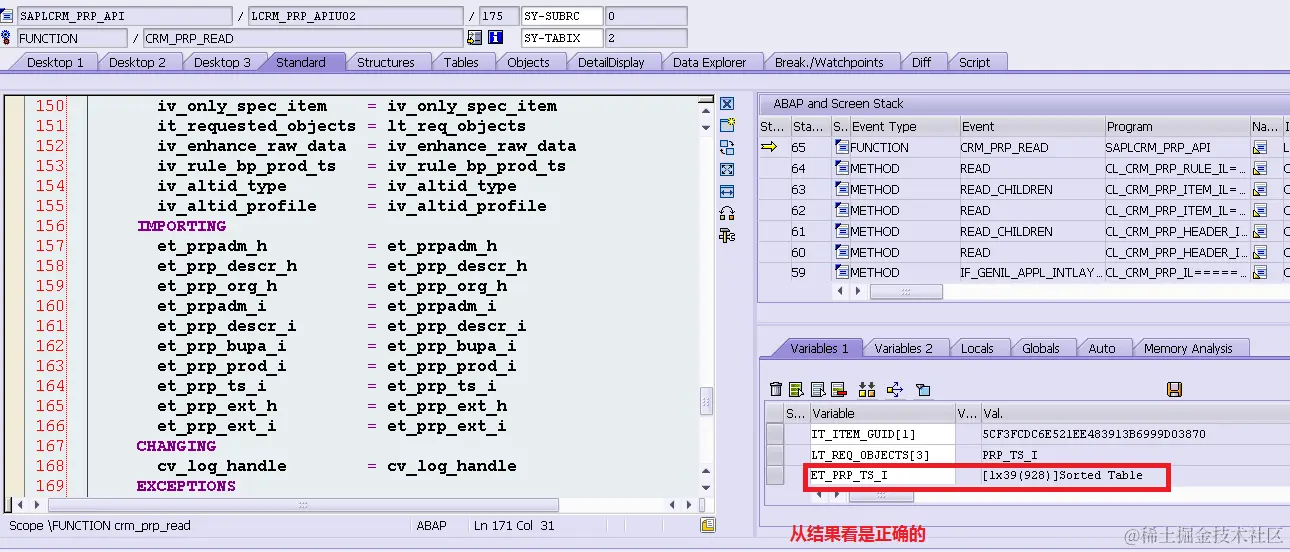
Task: Click the SY-SUBRC field
Action: coord(563,16)
